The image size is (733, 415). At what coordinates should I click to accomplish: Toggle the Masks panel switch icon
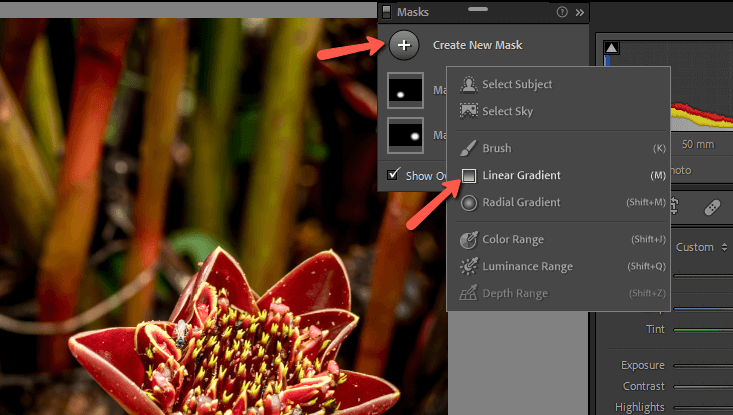pos(386,12)
